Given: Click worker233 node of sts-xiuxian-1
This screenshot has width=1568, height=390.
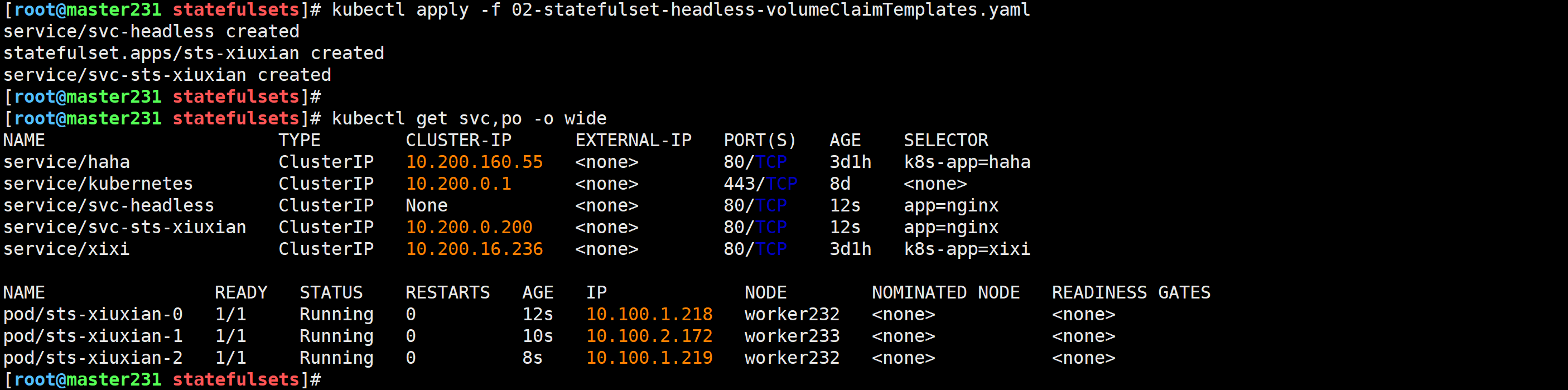Looking at the screenshot, I should (792, 336).
